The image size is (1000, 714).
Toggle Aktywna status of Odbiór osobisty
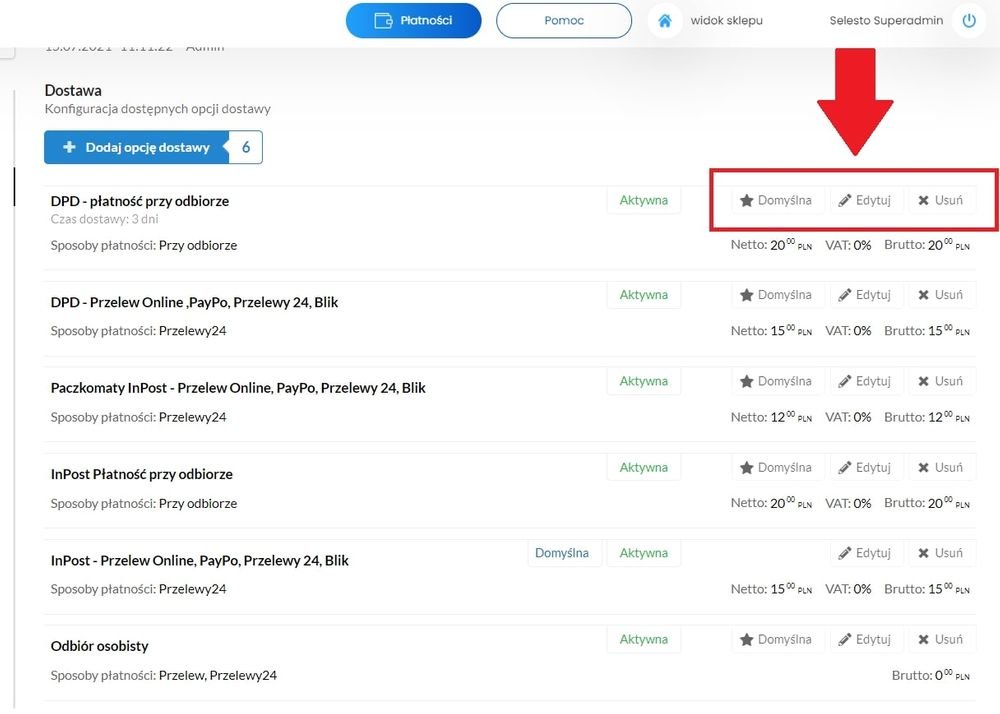643,639
